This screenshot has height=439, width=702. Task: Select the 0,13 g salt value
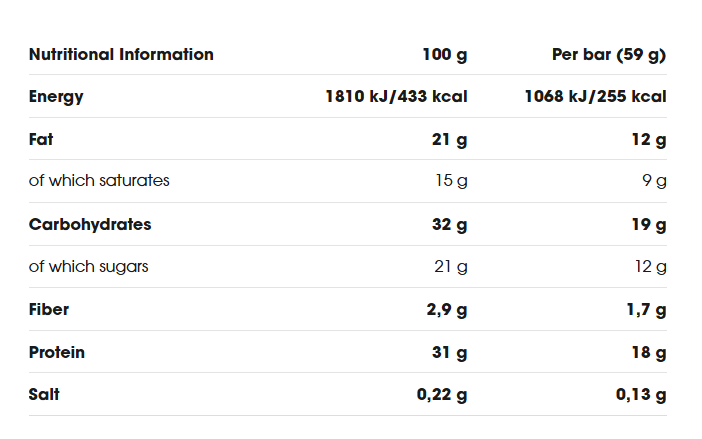tap(641, 395)
